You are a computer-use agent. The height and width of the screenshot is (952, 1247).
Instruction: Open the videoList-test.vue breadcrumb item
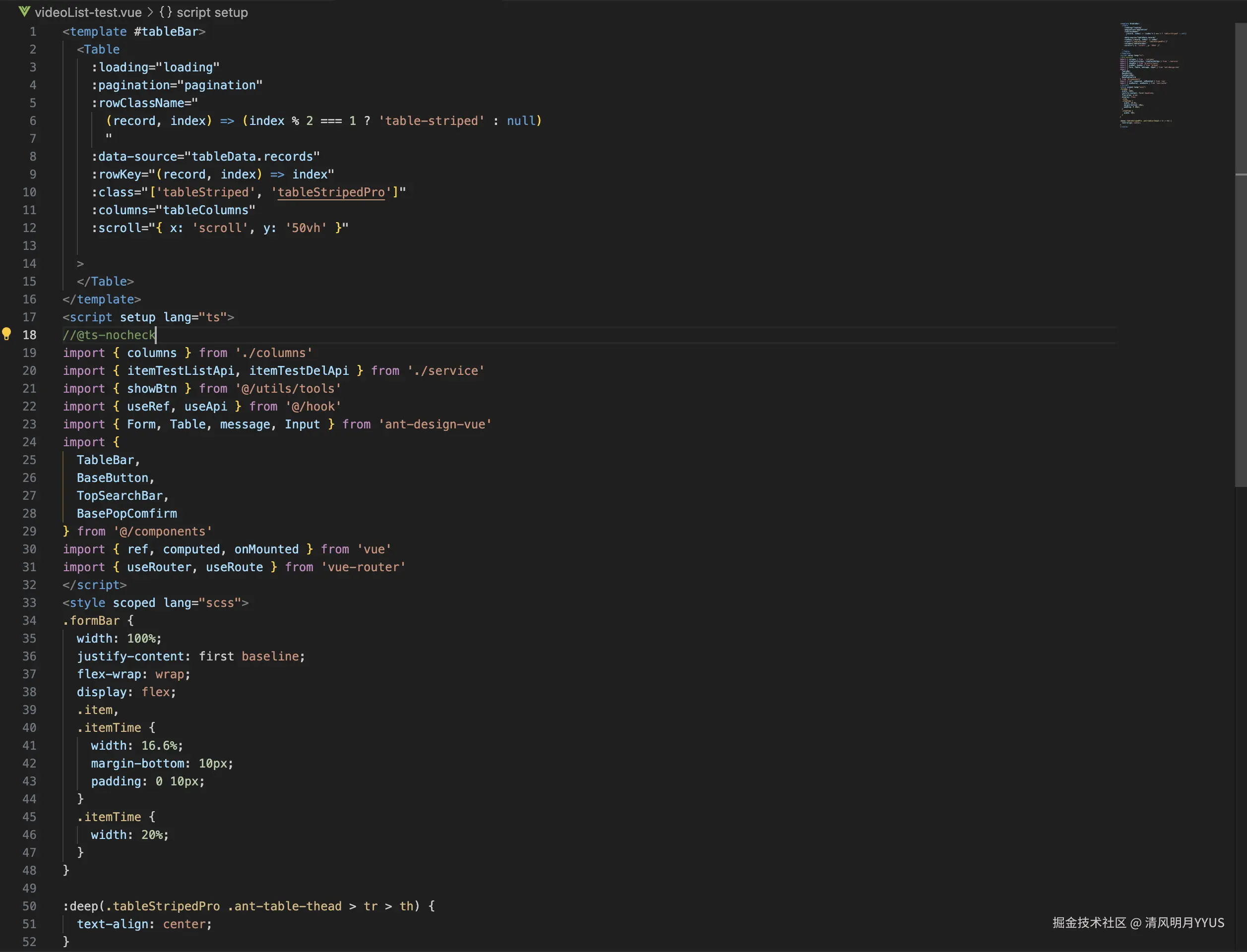tap(88, 12)
